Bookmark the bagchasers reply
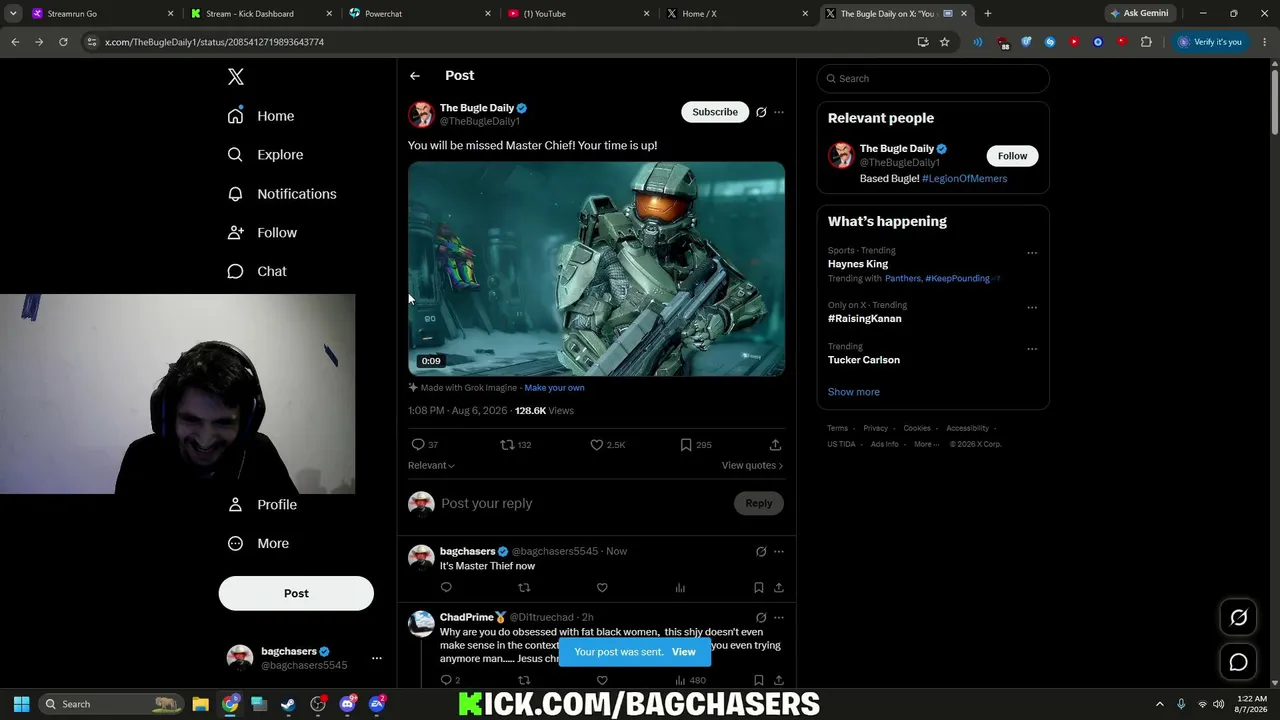The width and height of the screenshot is (1280, 720). click(x=758, y=588)
